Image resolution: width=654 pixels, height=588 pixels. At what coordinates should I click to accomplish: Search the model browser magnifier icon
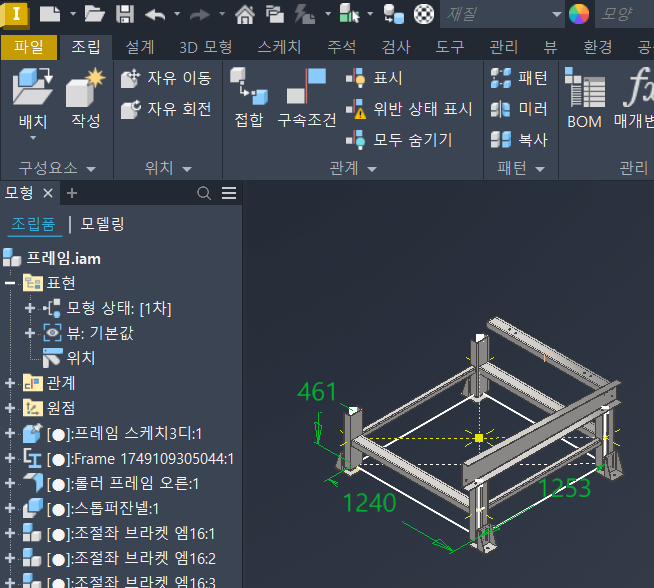[204, 193]
